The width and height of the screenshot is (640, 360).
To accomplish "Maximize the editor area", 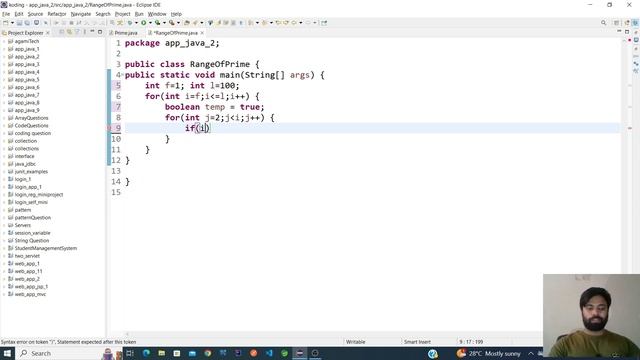I will point(627,32).
